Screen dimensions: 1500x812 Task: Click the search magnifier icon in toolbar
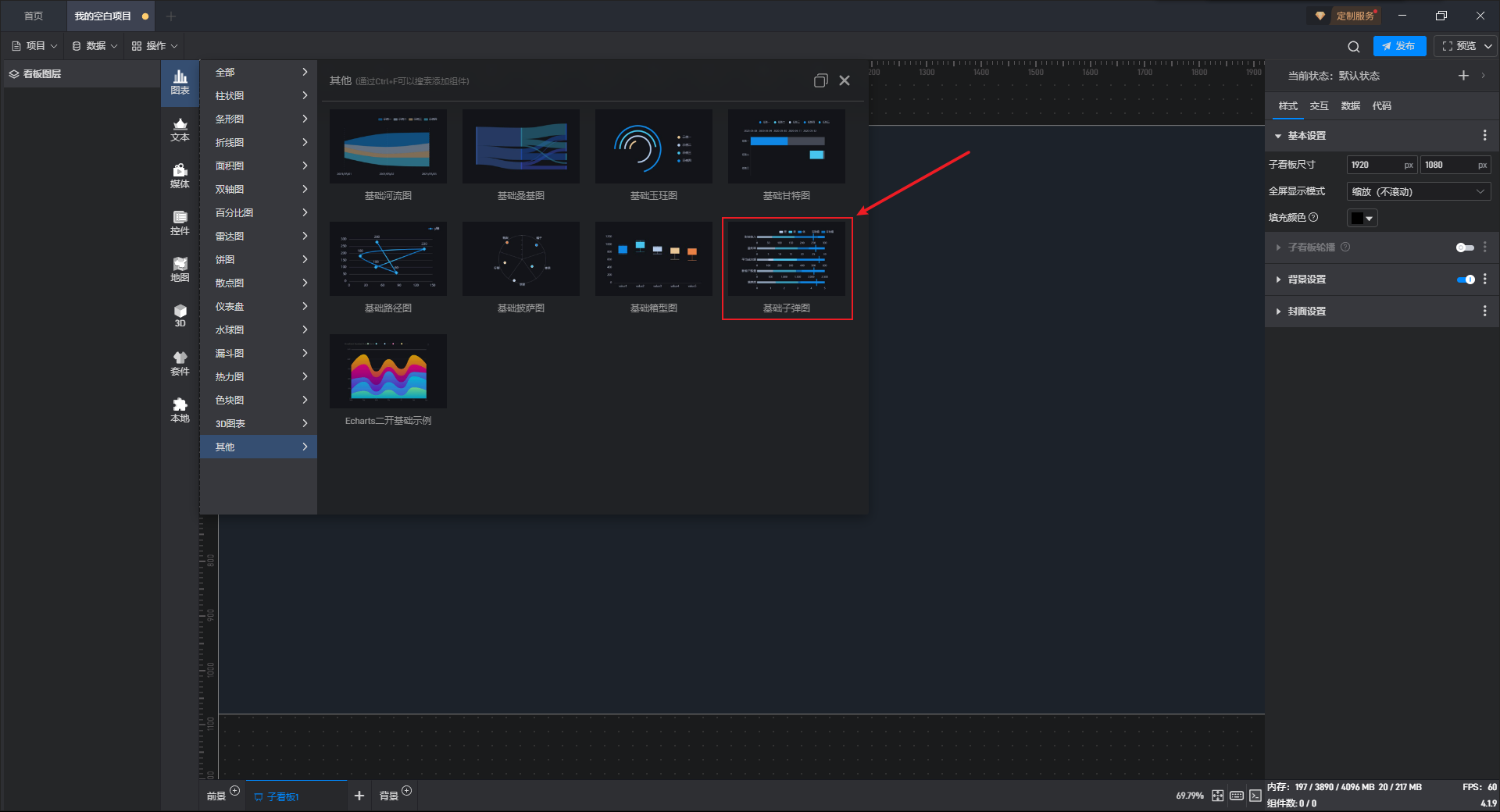[1354, 46]
